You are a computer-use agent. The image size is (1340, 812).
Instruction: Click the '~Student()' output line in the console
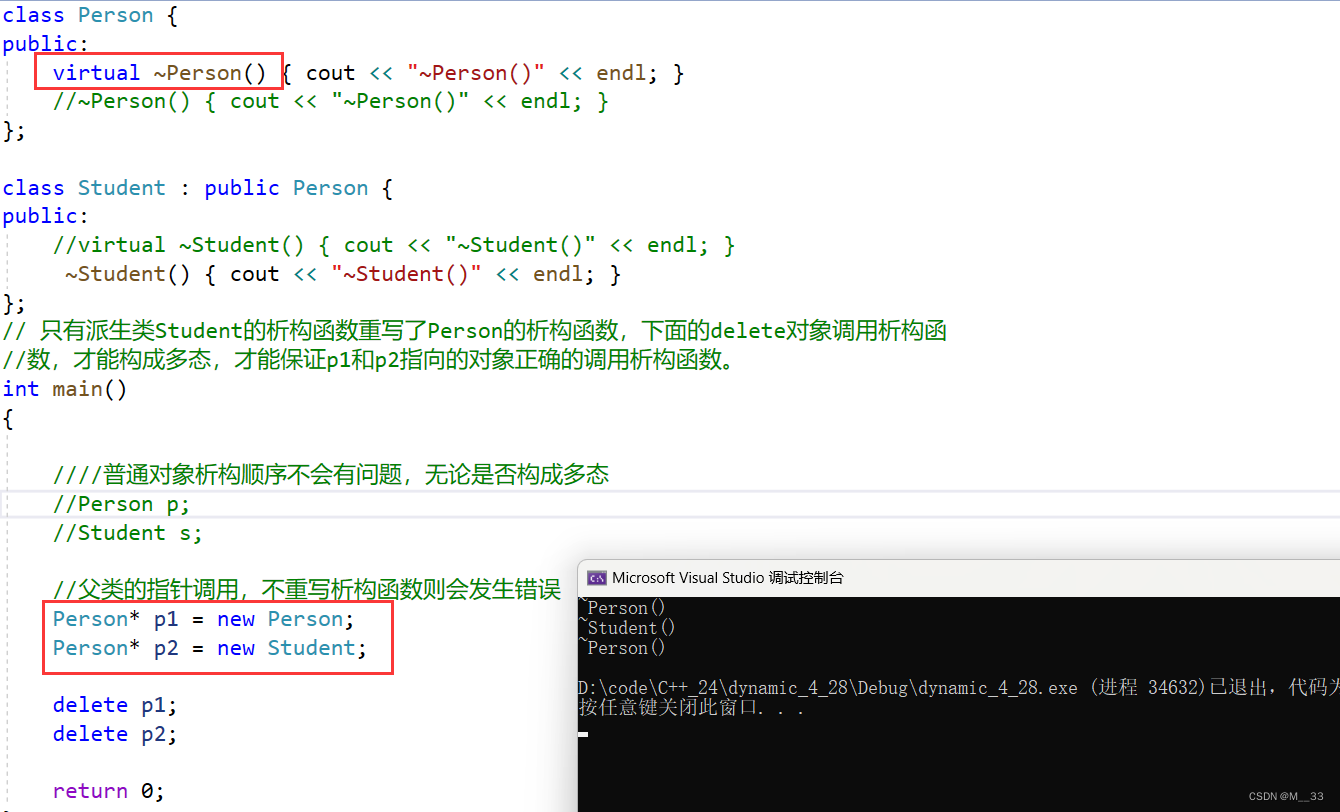point(627,628)
